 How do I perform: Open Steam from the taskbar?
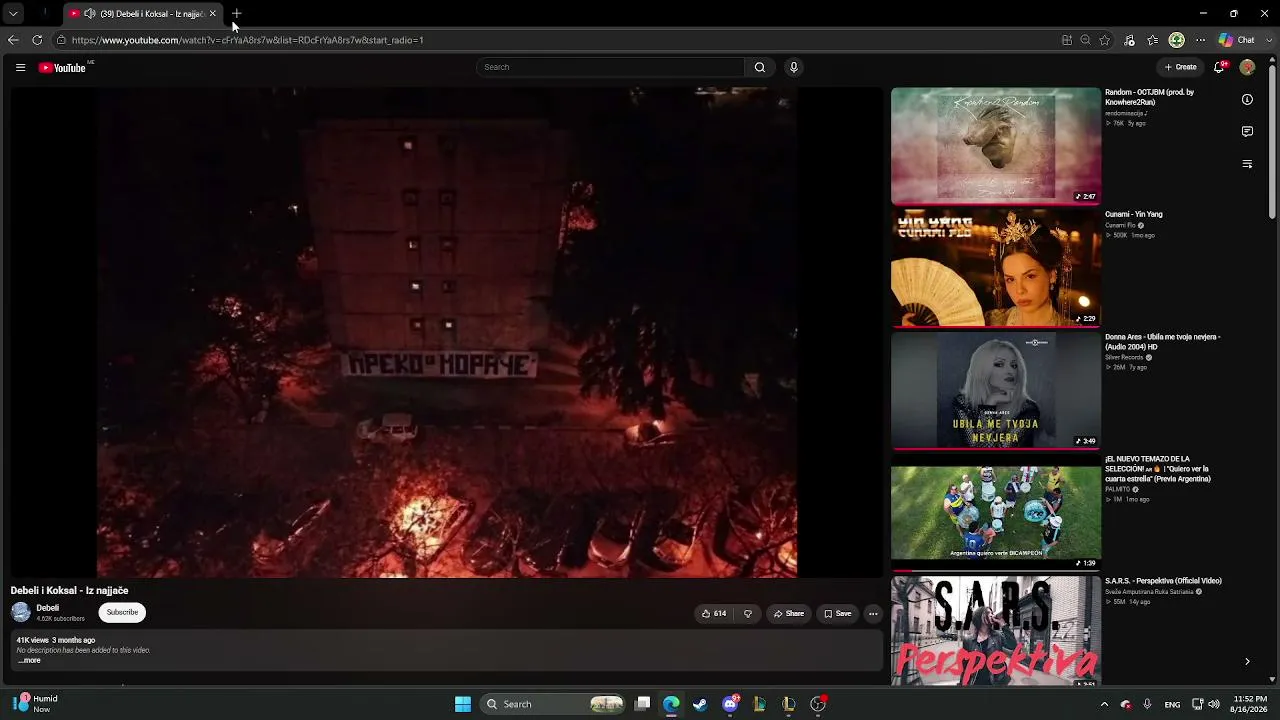(x=700, y=704)
